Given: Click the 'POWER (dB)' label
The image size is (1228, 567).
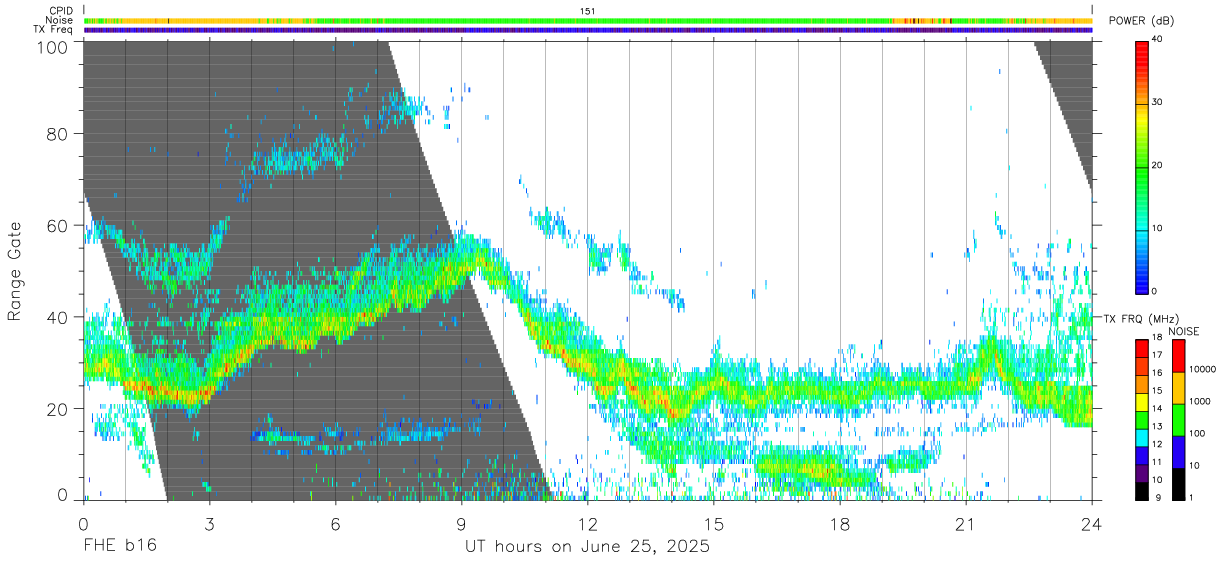Looking at the screenshot, I should [x=1141, y=21].
